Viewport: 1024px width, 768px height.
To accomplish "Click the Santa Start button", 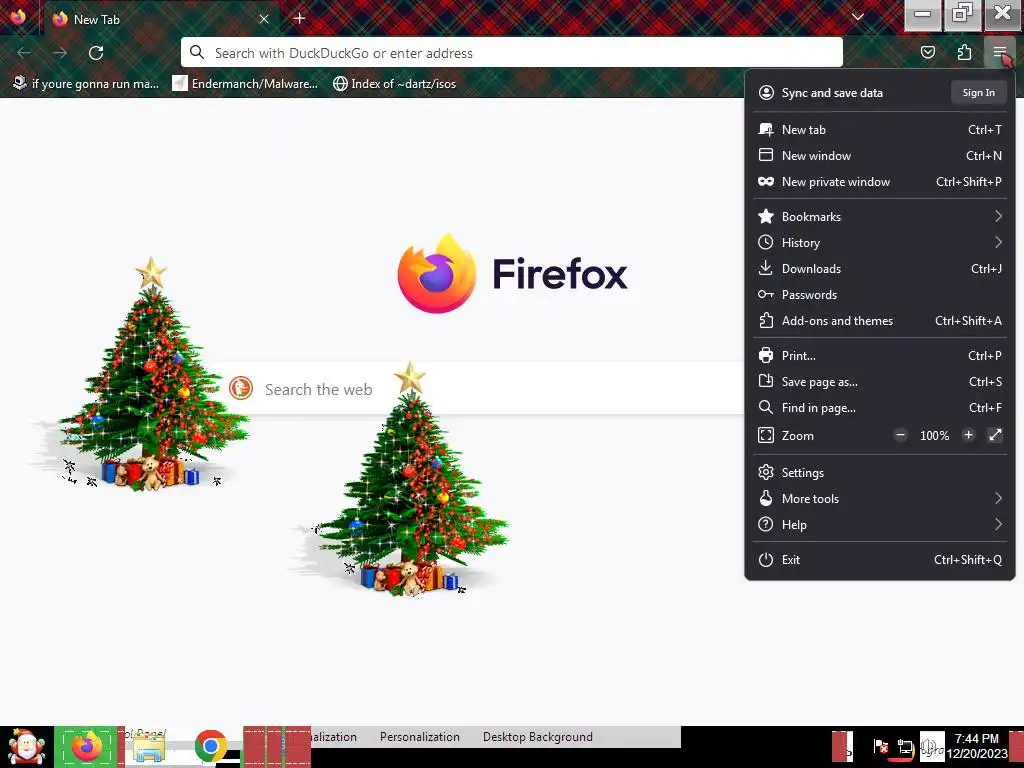I will click(x=26, y=746).
